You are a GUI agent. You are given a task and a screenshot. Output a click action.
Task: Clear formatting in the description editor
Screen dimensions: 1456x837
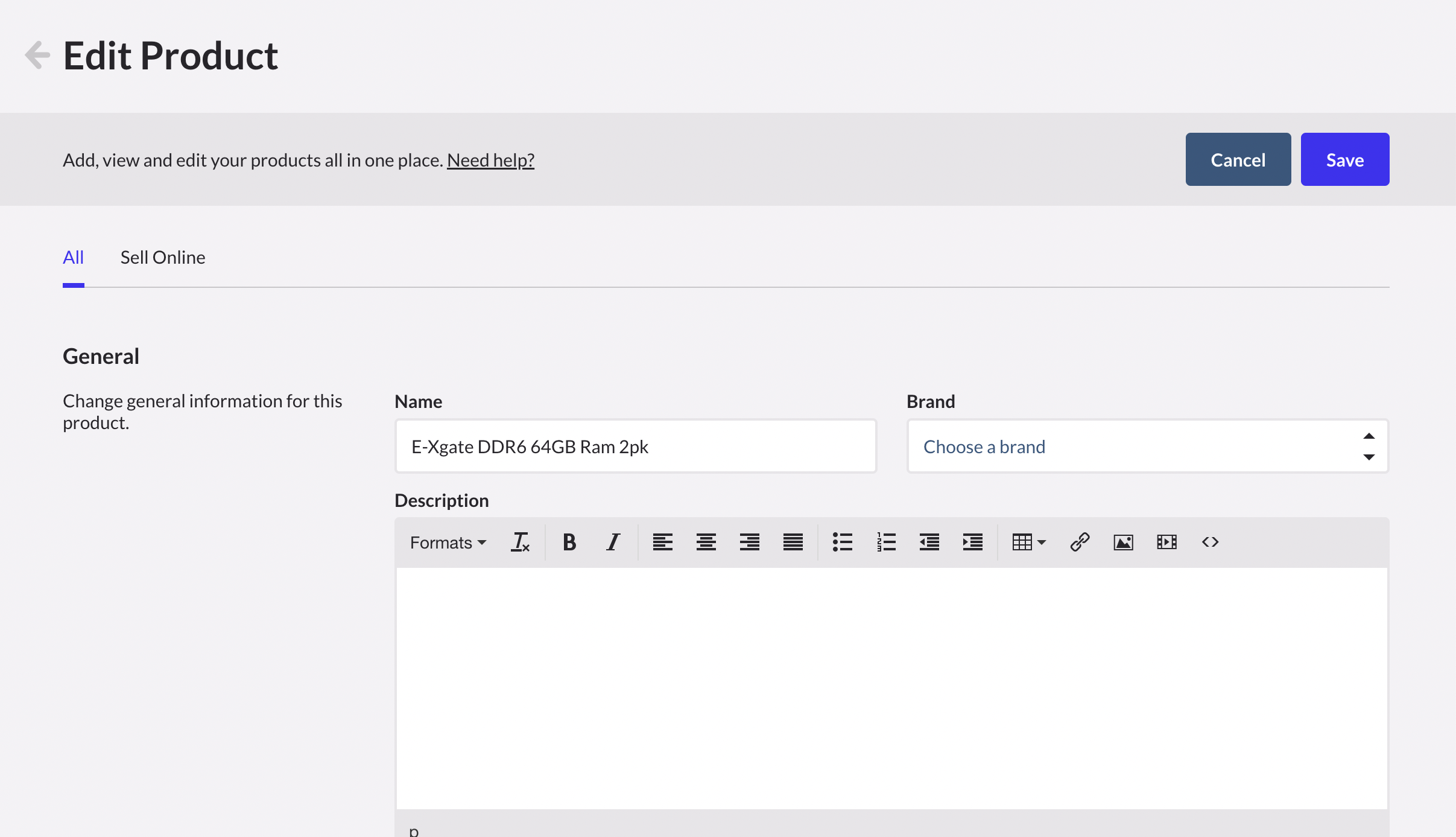(520, 542)
